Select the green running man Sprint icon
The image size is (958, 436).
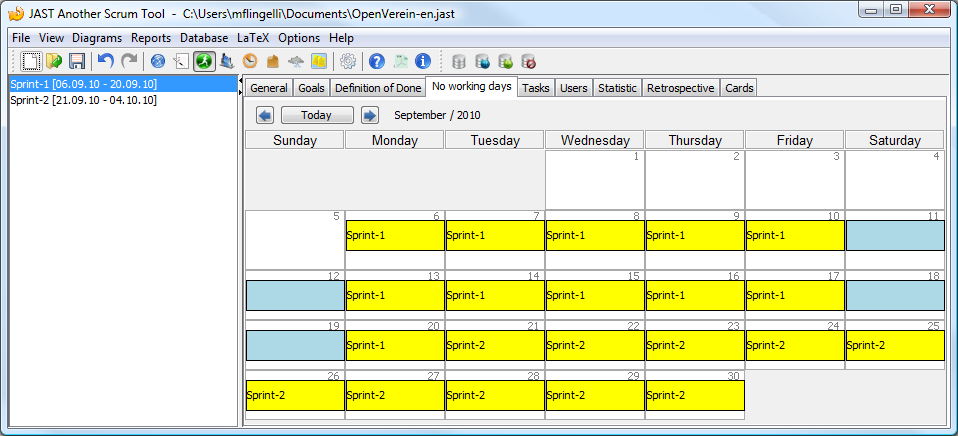204,61
